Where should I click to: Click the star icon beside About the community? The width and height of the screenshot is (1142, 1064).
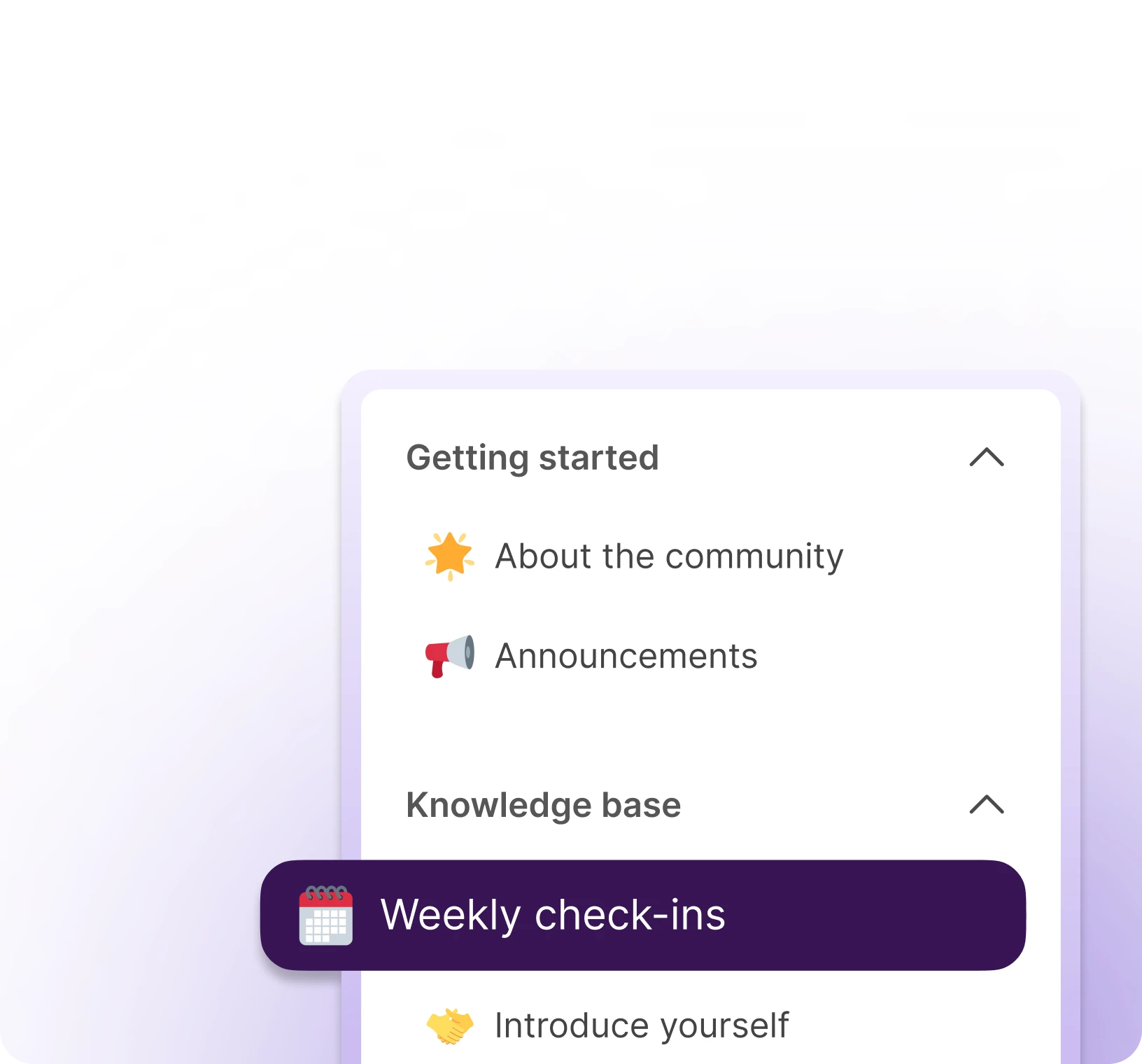[x=451, y=556]
